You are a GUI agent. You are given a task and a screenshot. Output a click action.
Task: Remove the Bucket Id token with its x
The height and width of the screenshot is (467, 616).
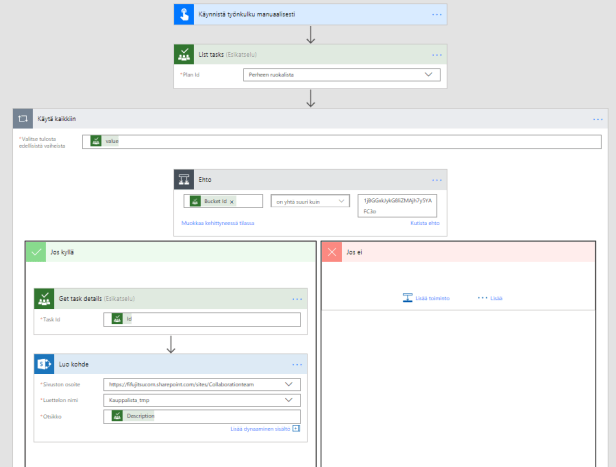coord(232,202)
